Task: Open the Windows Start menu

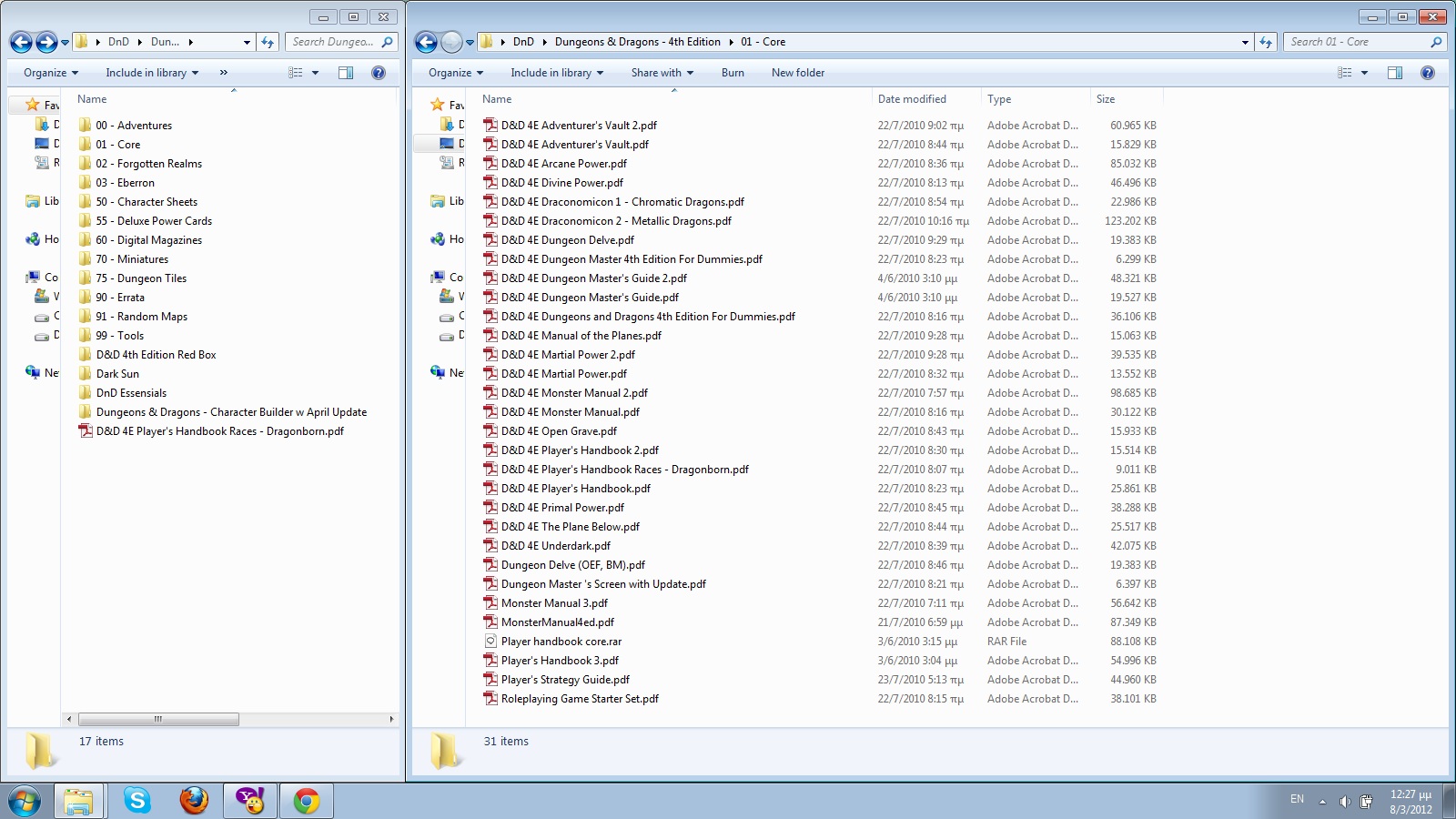Action: tap(25, 802)
